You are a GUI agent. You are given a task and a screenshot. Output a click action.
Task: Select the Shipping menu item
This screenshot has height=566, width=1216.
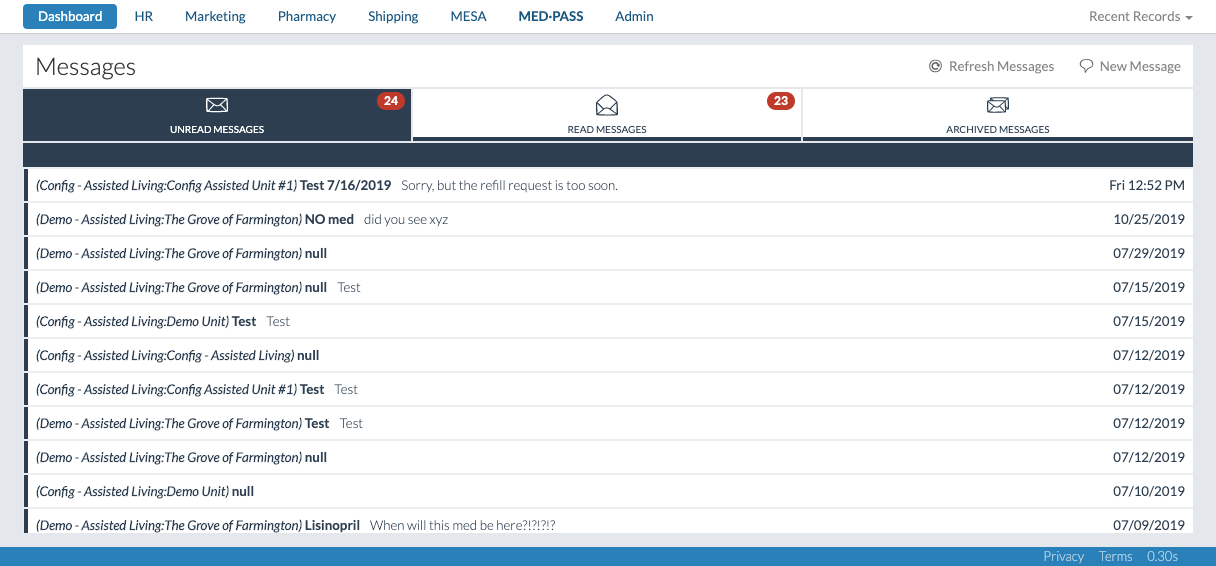[x=393, y=16]
